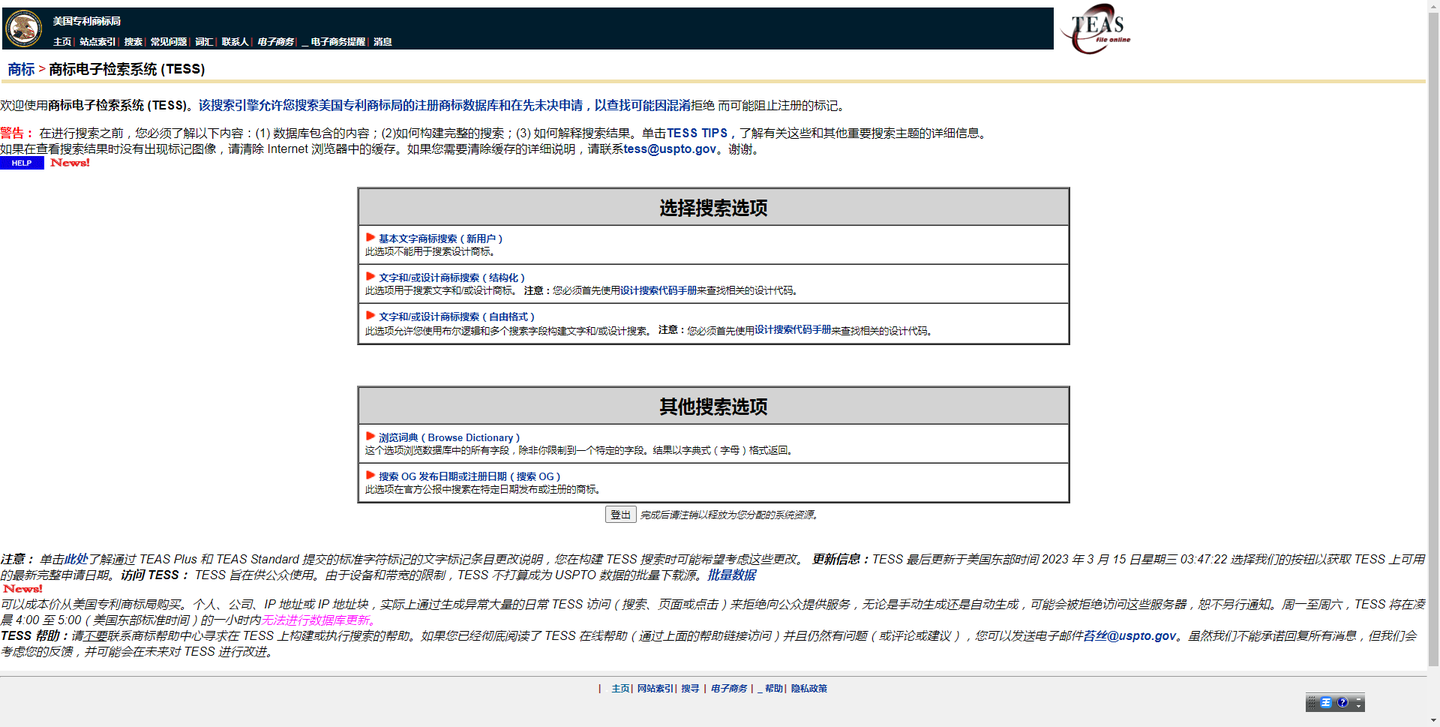
Task: Click the red News! link
Action: click(x=70, y=162)
